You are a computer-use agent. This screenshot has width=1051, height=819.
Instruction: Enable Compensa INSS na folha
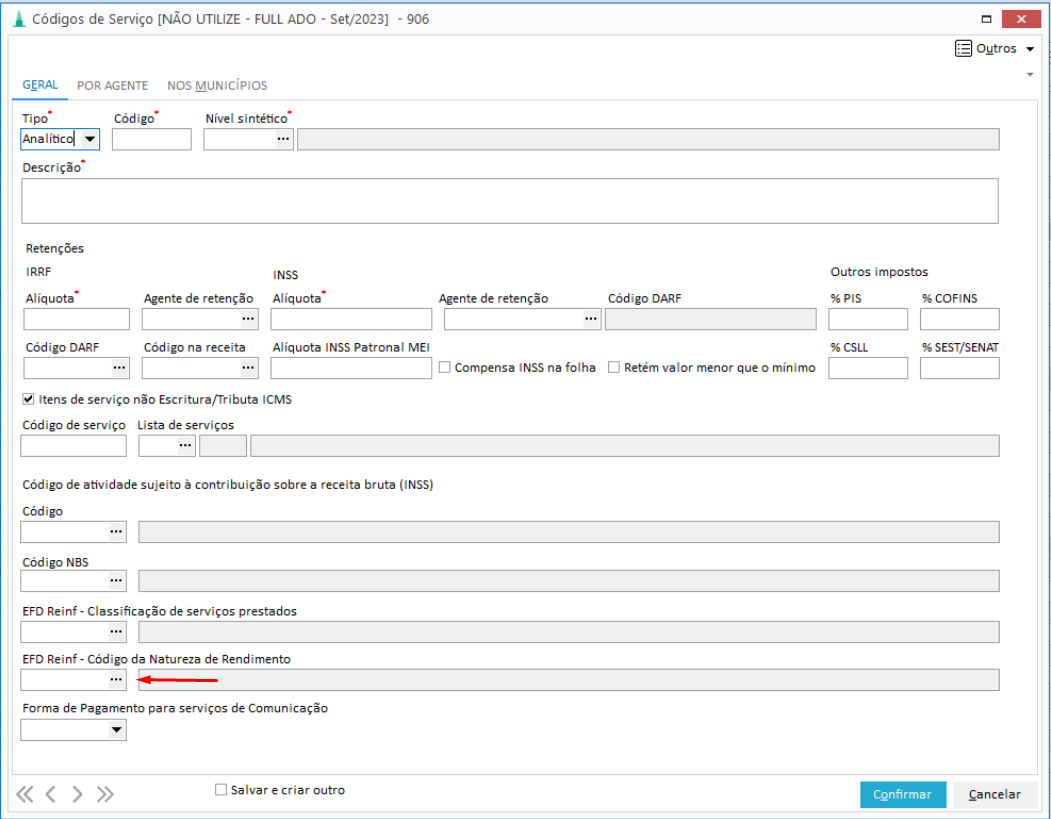445,368
